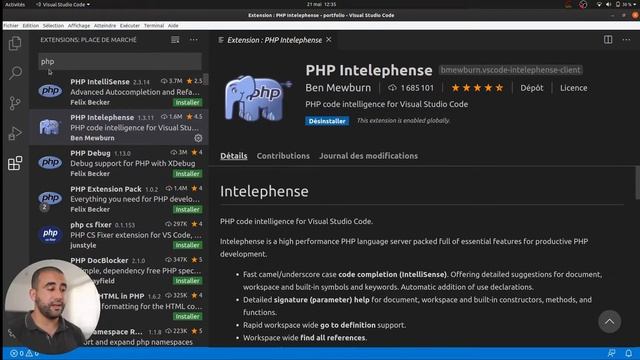640x360 pixels.
Task: Install the PHP DocBlocker extension
Action: pyautogui.click(x=187, y=281)
